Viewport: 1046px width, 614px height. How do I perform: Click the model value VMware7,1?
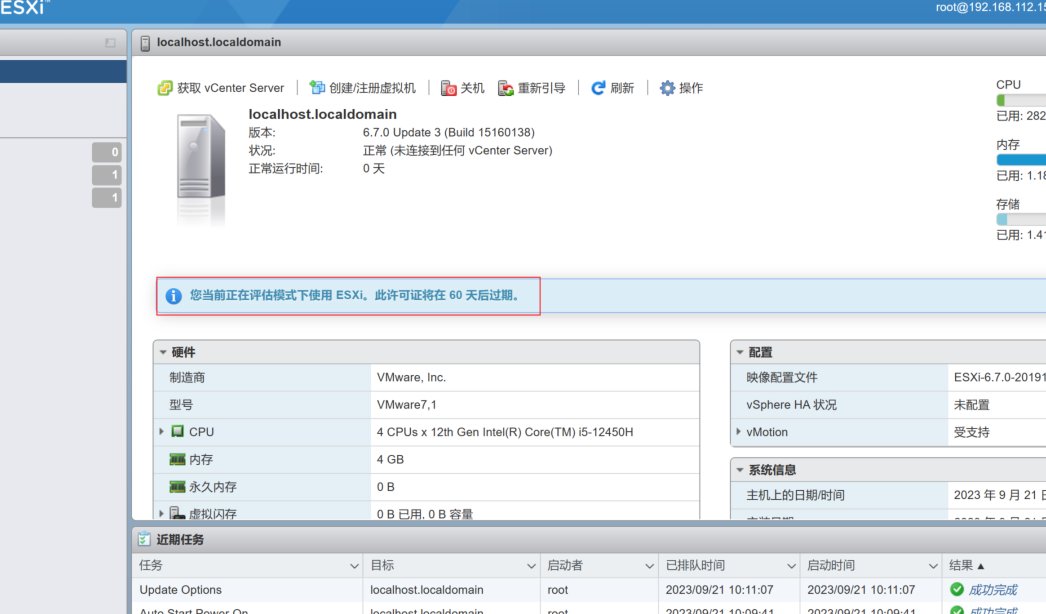click(406, 404)
